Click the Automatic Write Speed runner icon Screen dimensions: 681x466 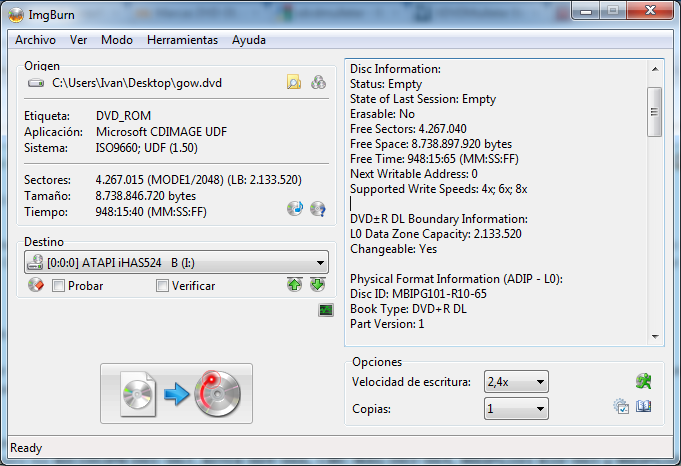643,381
